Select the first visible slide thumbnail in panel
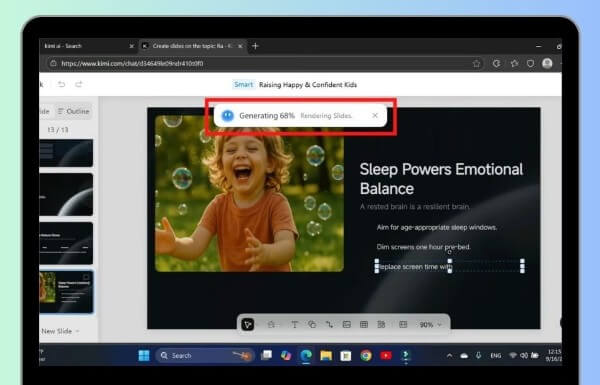 66,153
